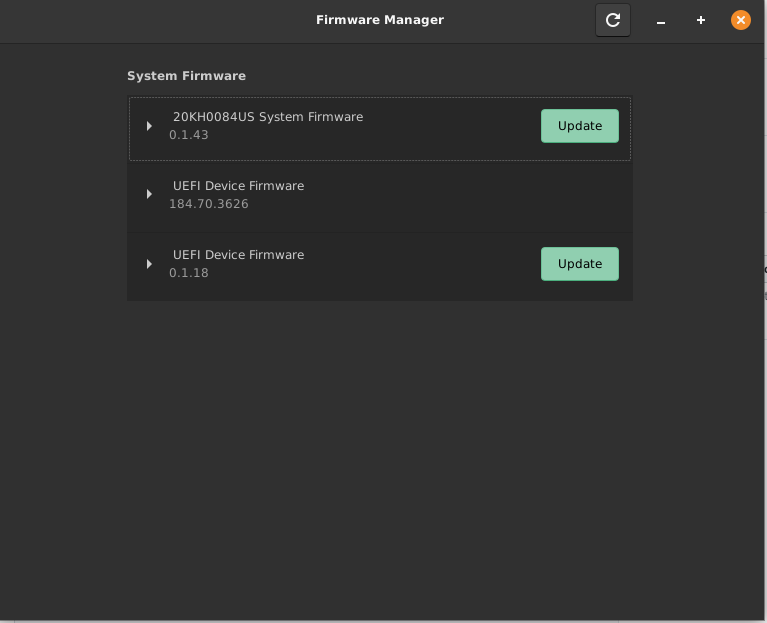Select UEFI Device Firmware label above 0.1.18

[x=238, y=255]
